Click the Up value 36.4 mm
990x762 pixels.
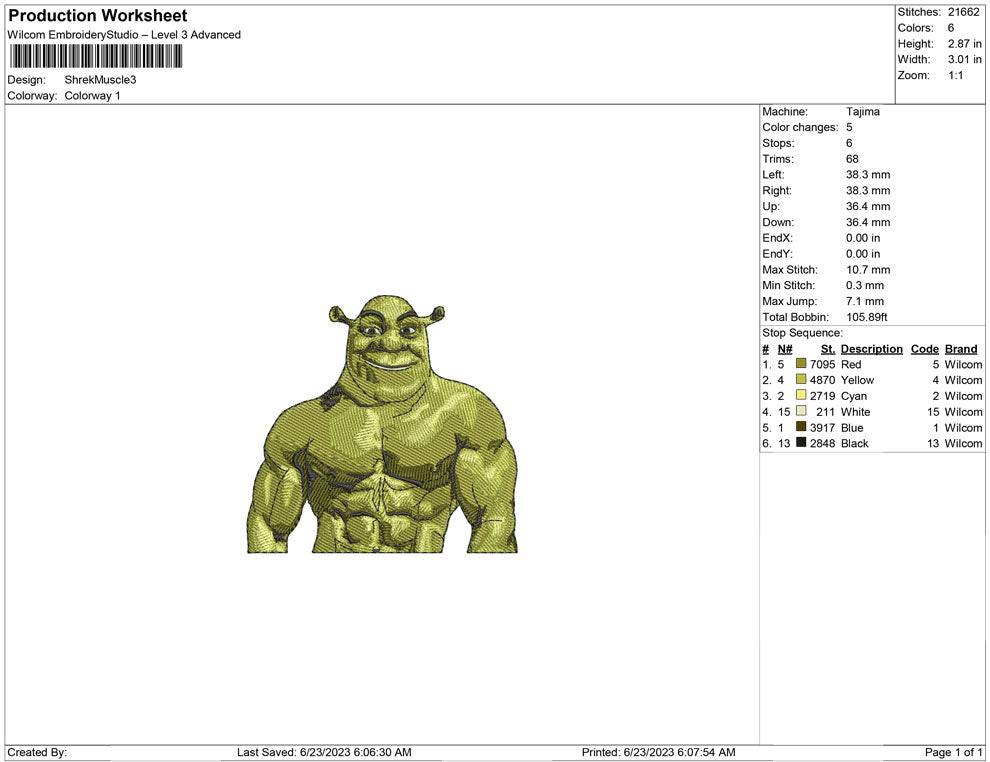(x=868, y=206)
